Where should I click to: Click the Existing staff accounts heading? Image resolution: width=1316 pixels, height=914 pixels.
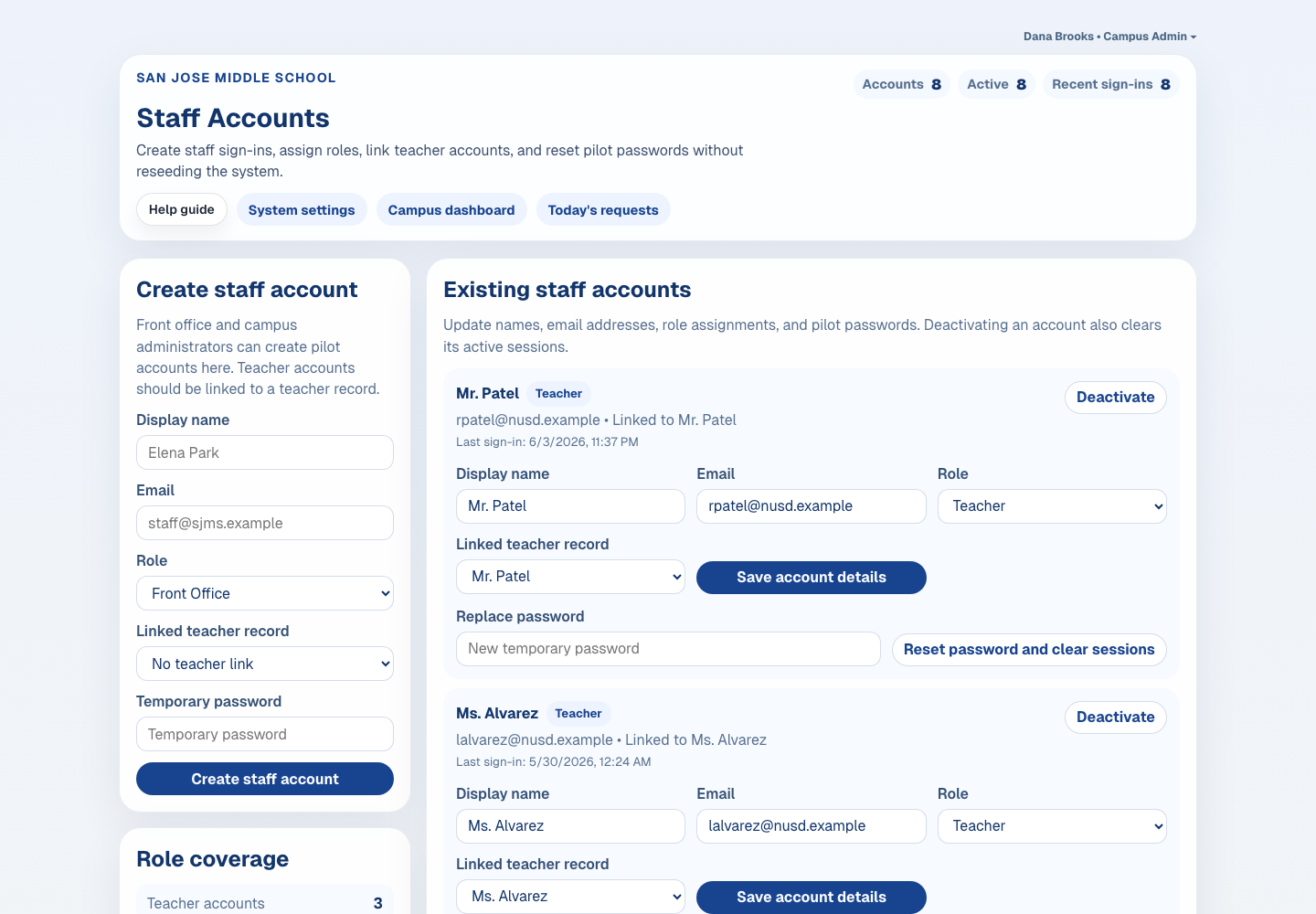click(567, 290)
